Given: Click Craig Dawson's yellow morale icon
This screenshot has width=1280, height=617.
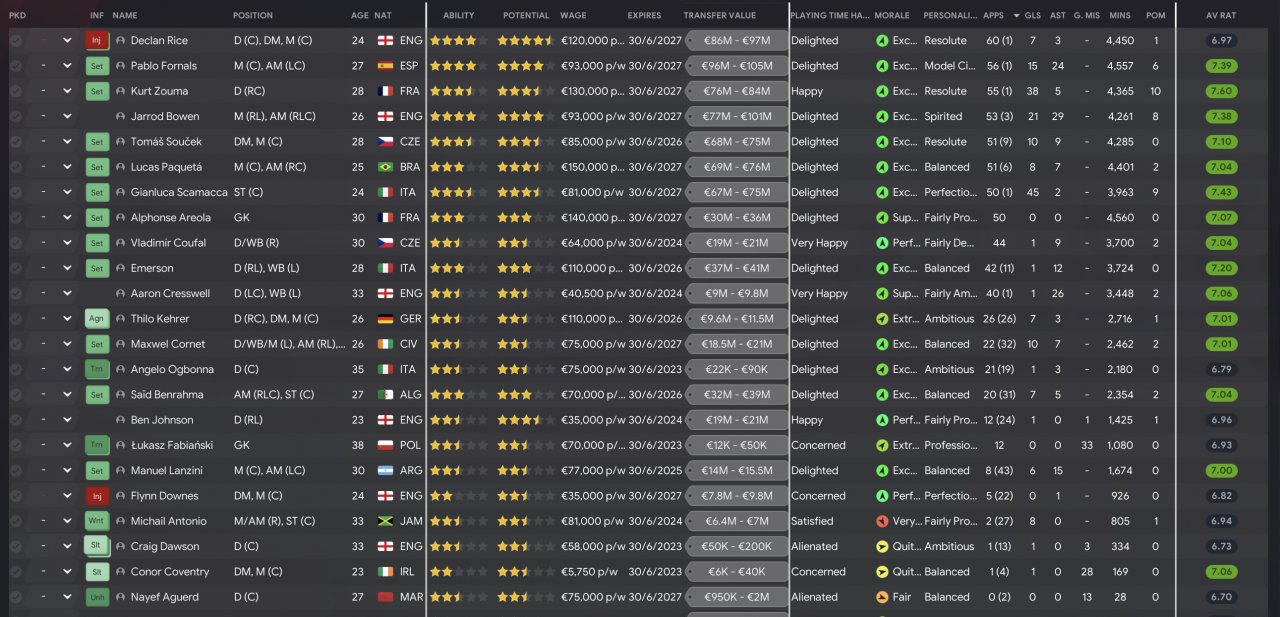Looking at the screenshot, I should [881, 547].
